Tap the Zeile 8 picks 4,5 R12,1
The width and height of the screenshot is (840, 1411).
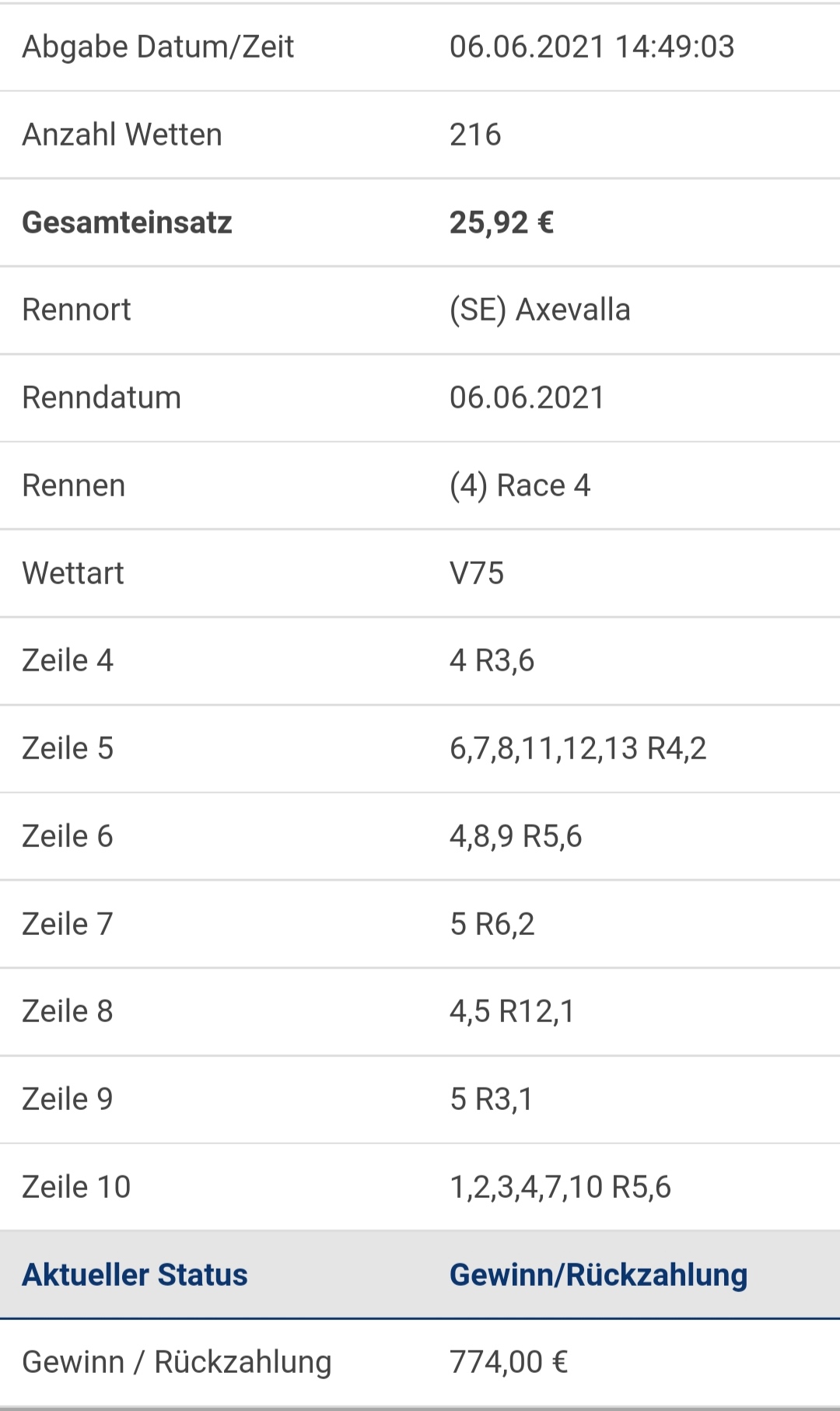click(512, 1012)
